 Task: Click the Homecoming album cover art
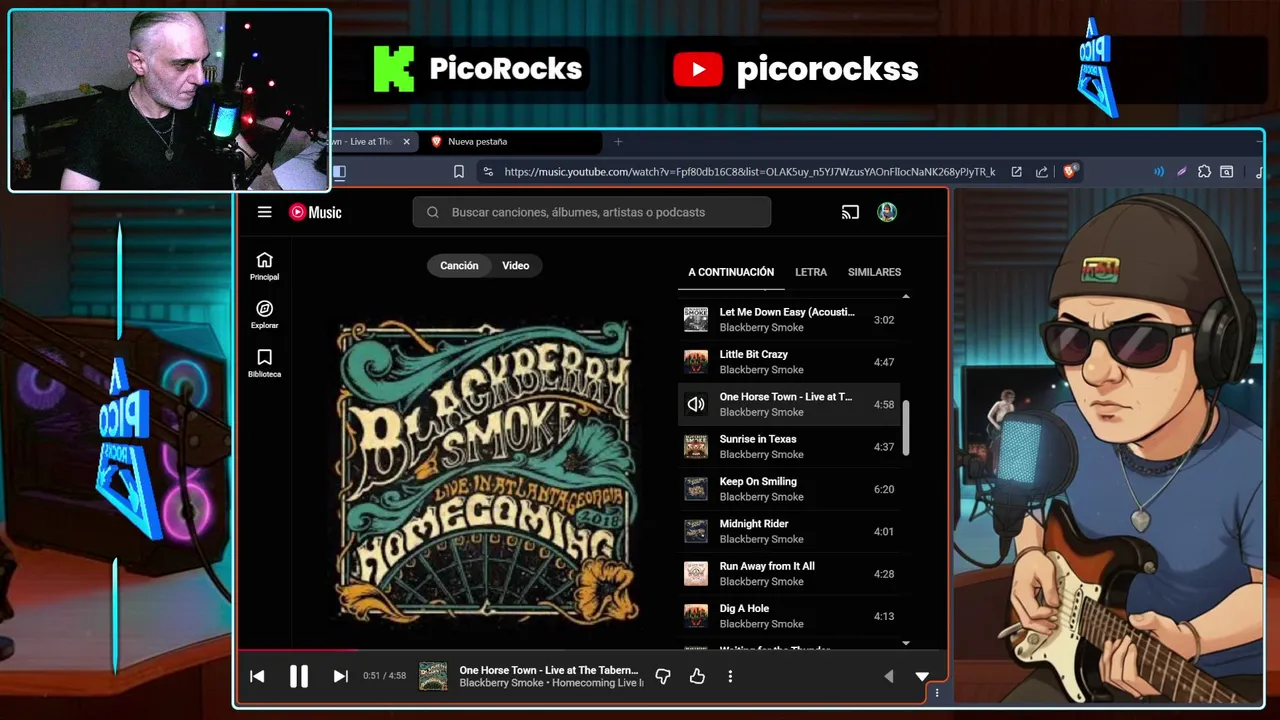(486, 472)
